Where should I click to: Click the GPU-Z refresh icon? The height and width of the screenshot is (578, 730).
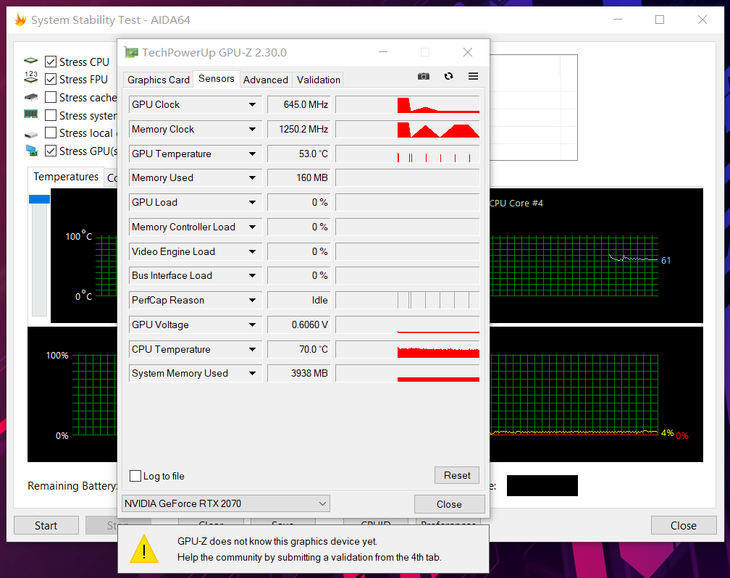448,77
